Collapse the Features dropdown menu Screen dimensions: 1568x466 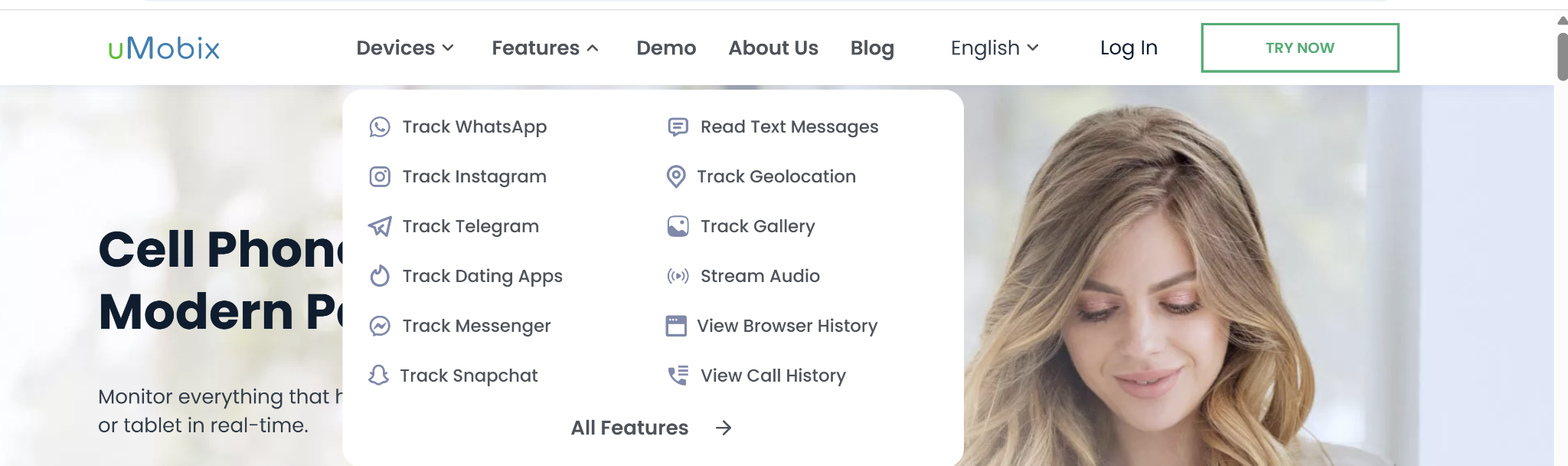[544, 48]
